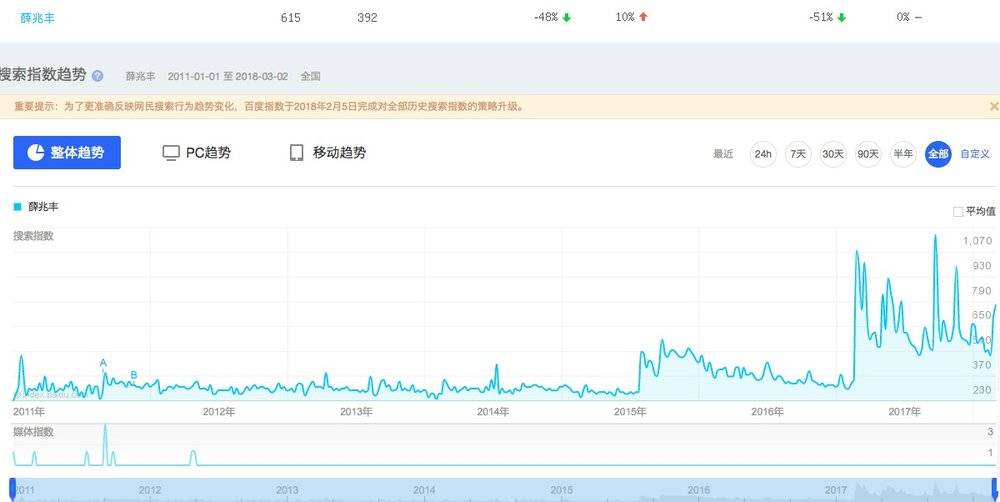Click the 1,070 axis value
Viewport: 1000px width, 502px height.
point(978,240)
